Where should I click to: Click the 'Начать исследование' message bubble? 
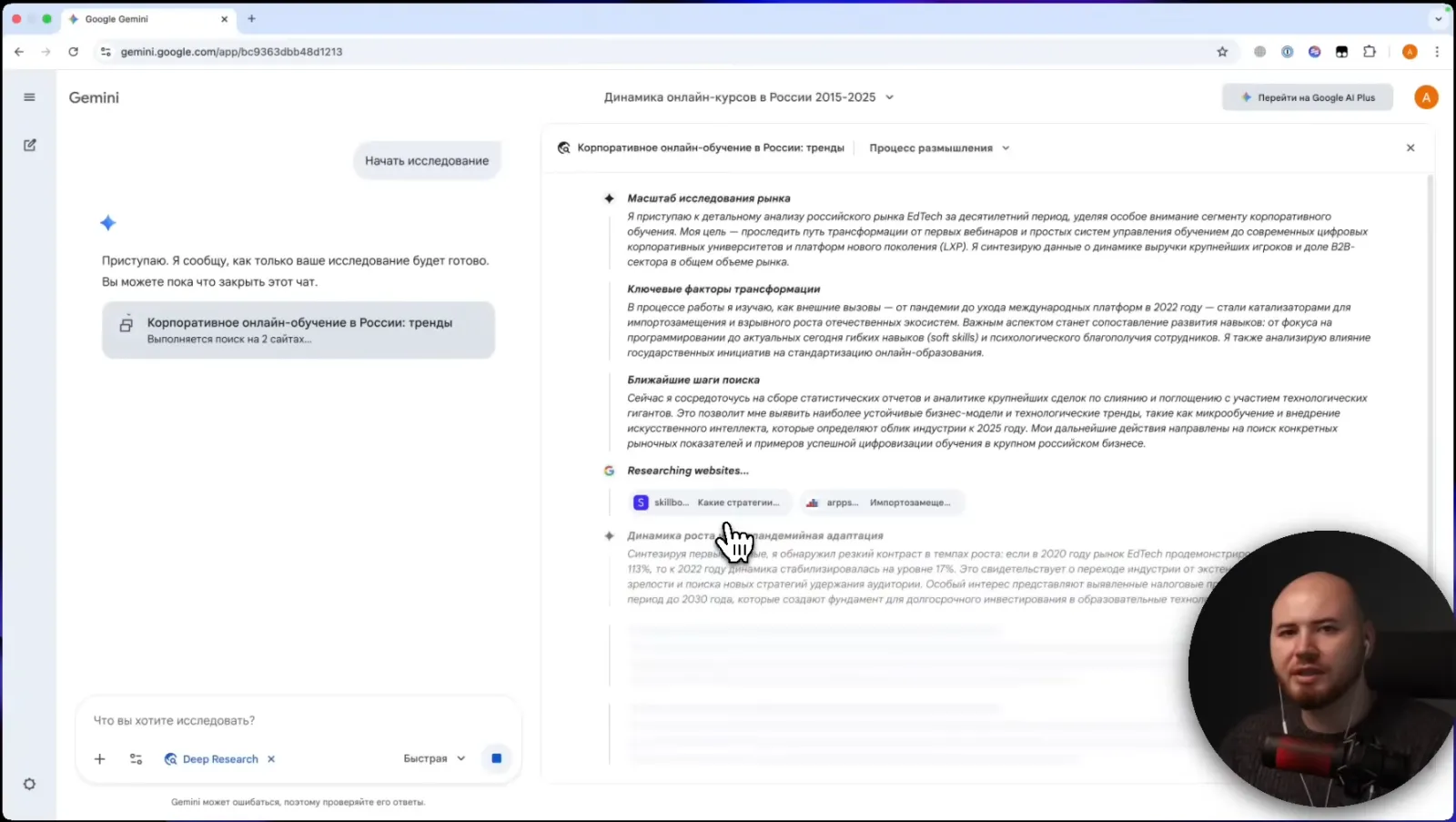[x=427, y=160]
